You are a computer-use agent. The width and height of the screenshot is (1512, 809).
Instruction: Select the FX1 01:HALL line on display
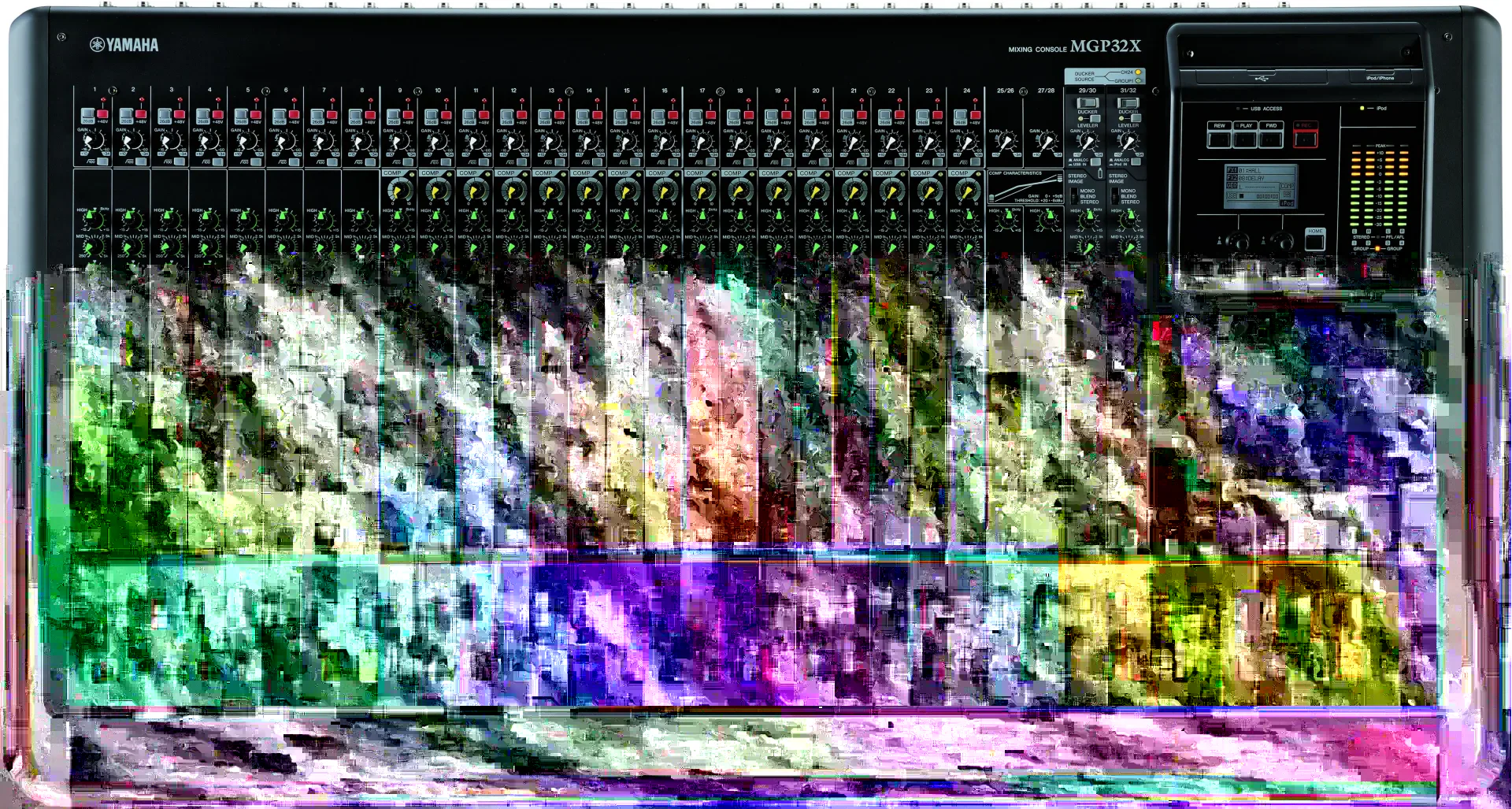pos(1260,170)
